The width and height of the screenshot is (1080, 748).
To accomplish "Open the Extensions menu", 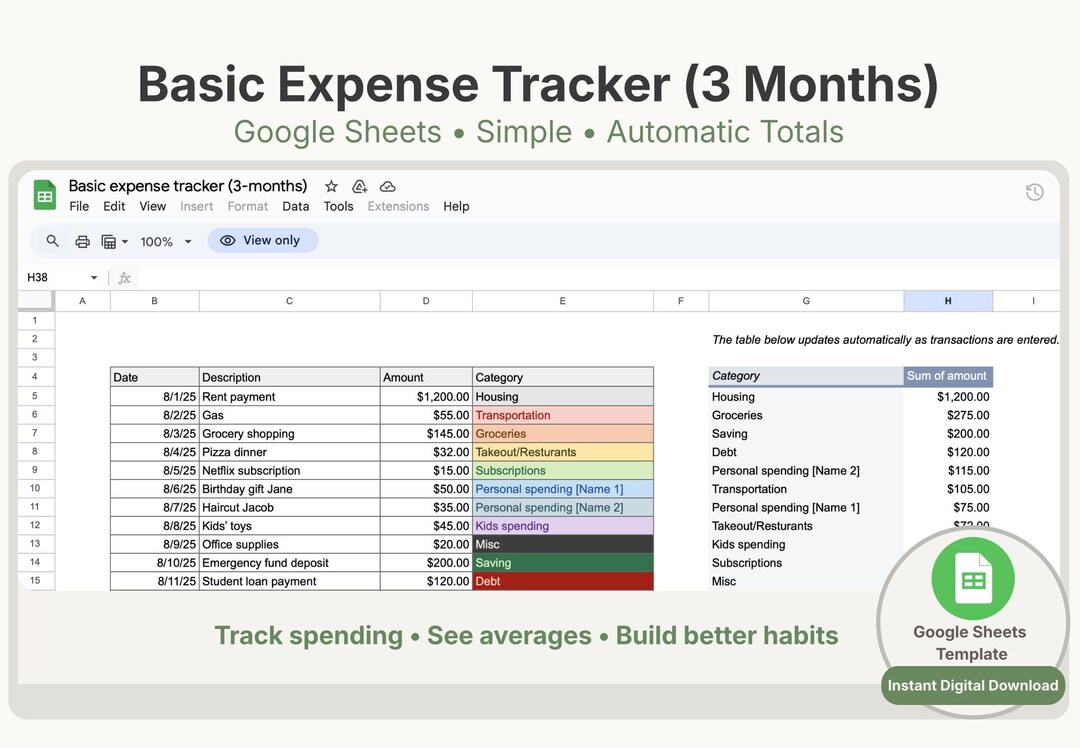I will (398, 207).
